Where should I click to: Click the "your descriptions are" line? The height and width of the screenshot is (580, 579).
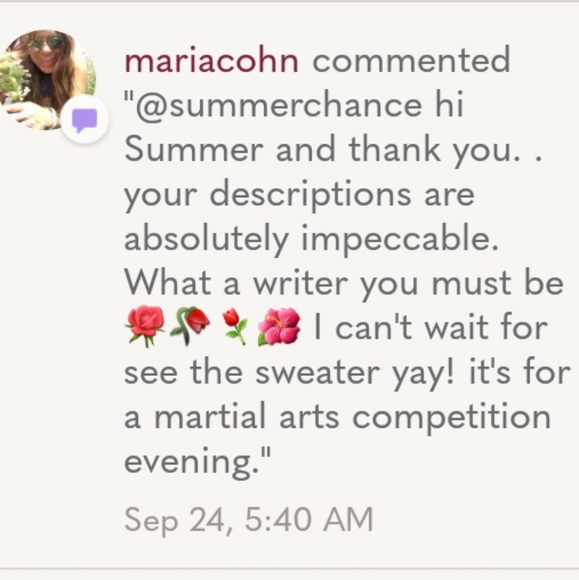pyautogui.click(x=299, y=196)
